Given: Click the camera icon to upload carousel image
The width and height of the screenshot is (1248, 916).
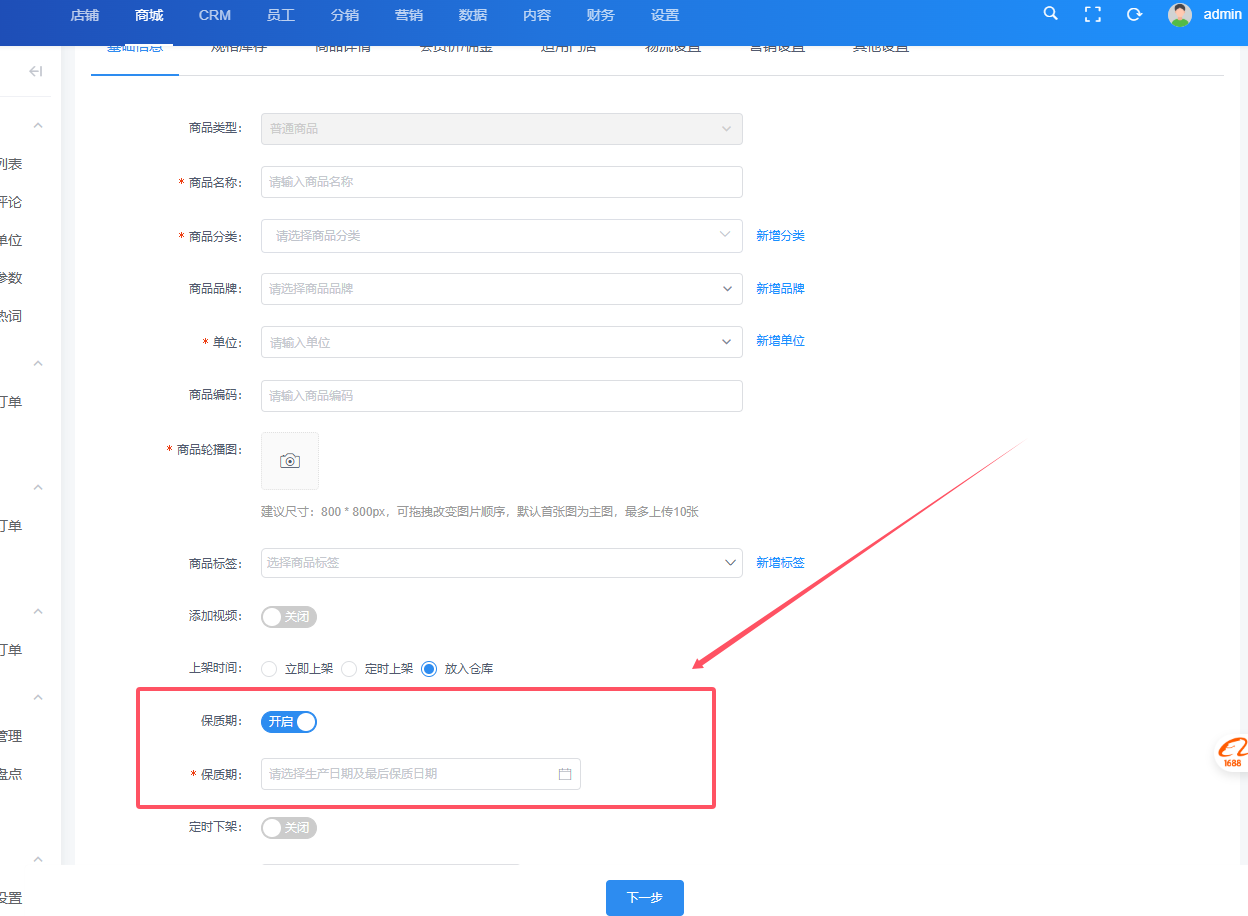Looking at the screenshot, I should point(290,461).
